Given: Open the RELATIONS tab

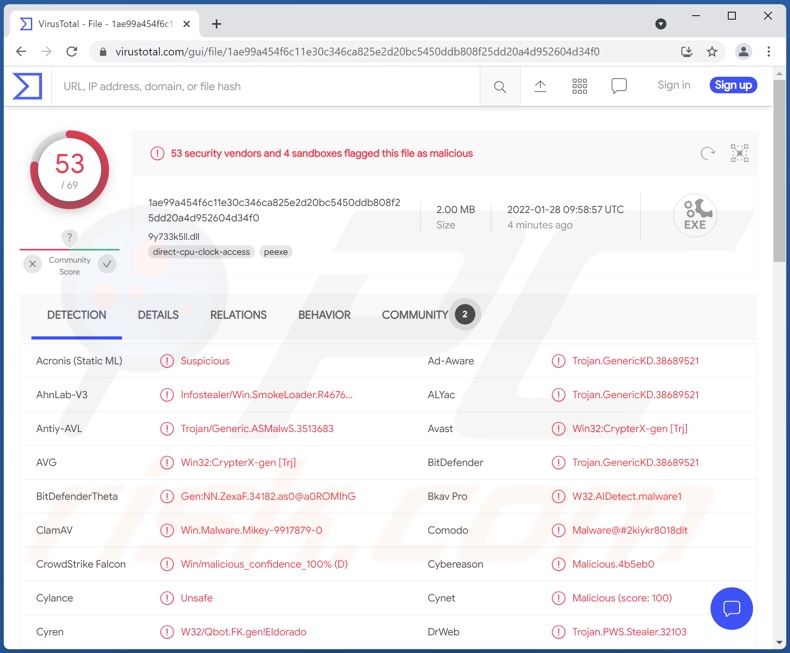Looking at the screenshot, I should 238,315.
